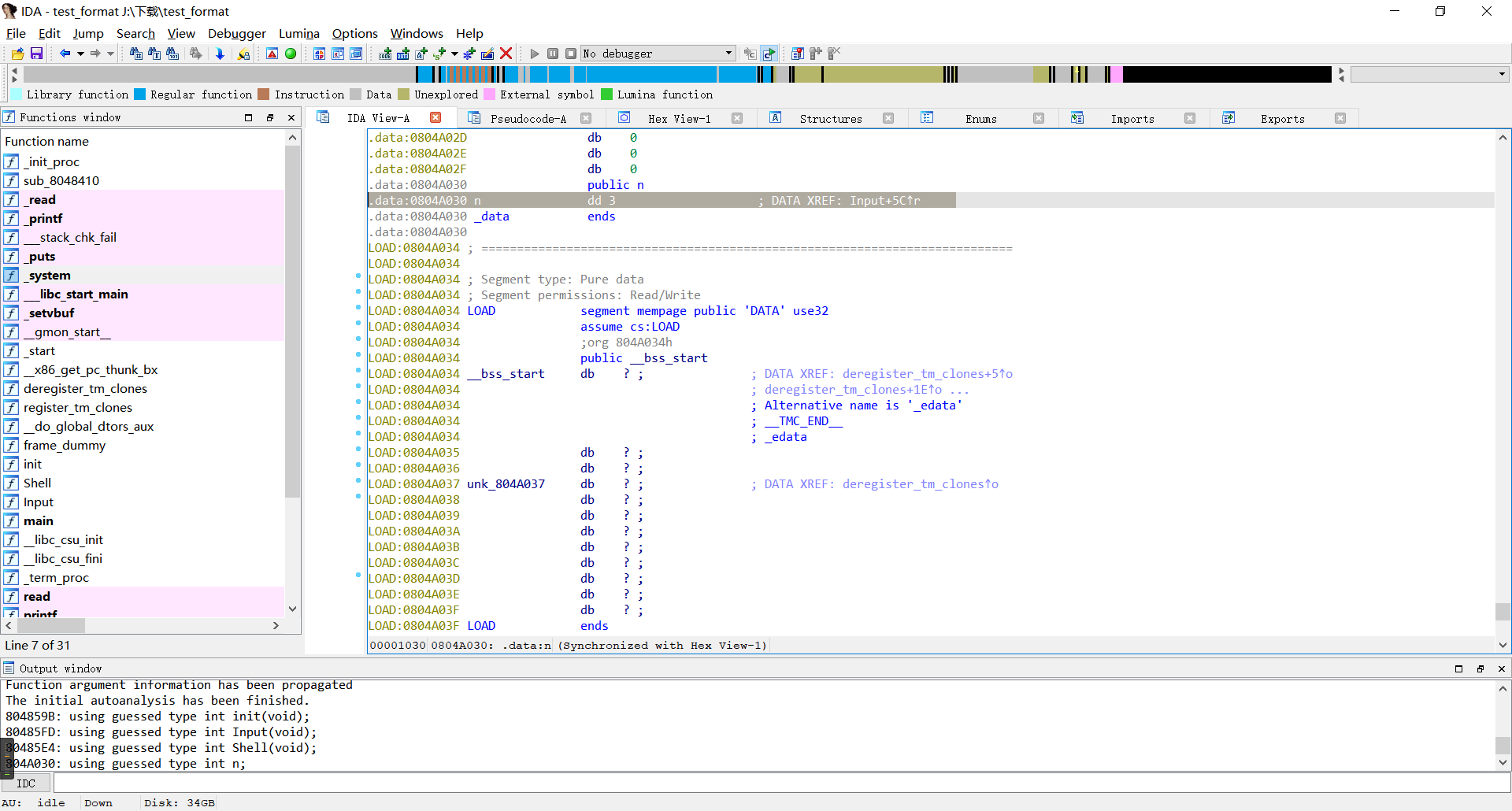Click the pause process toolbar button
The height and width of the screenshot is (811, 1512).
[553, 54]
